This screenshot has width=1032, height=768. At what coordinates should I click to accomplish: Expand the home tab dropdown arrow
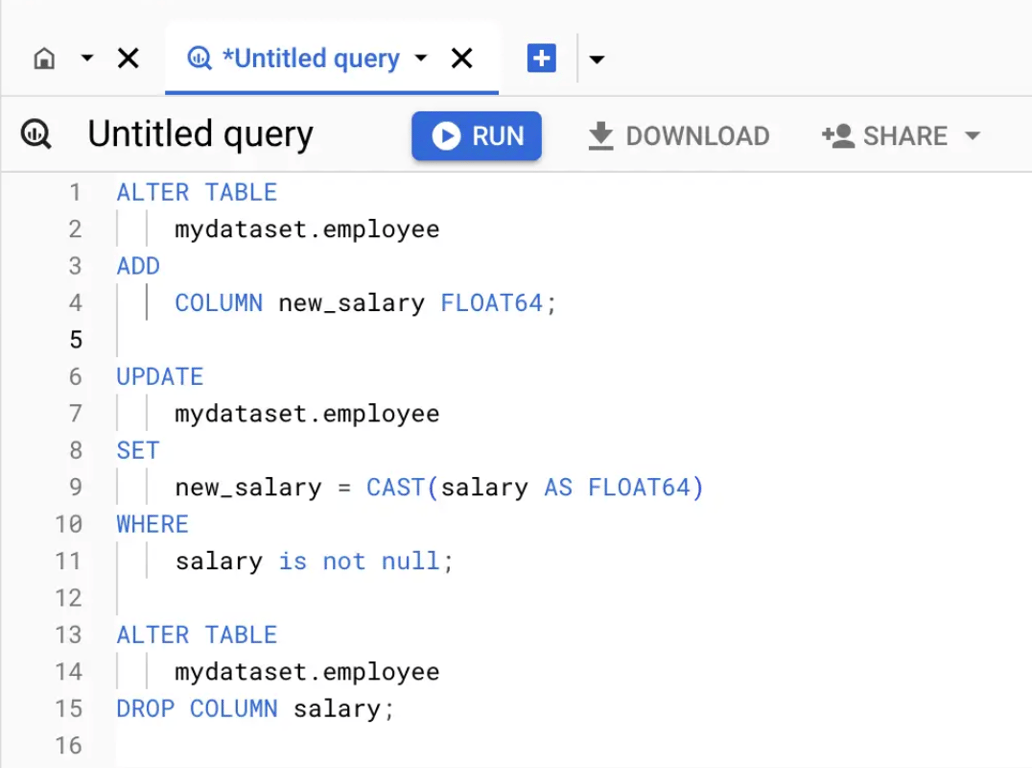click(x=87, y=59)
